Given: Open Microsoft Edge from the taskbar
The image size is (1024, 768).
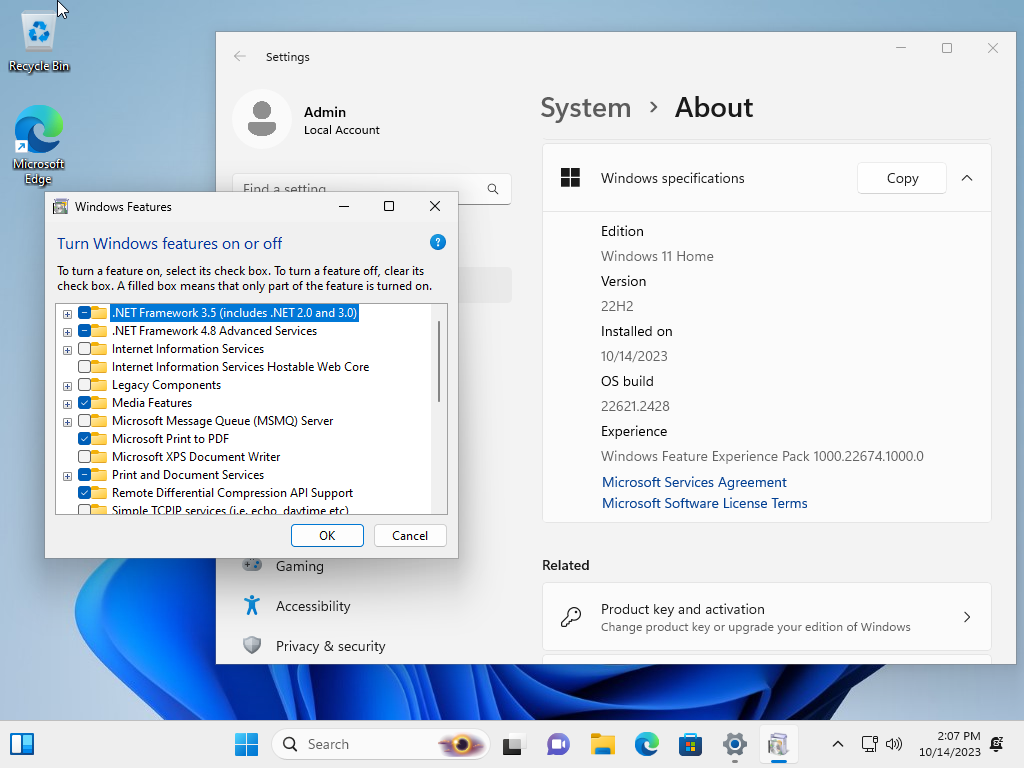Looking at the screenshot, I should tap(646, 744).
